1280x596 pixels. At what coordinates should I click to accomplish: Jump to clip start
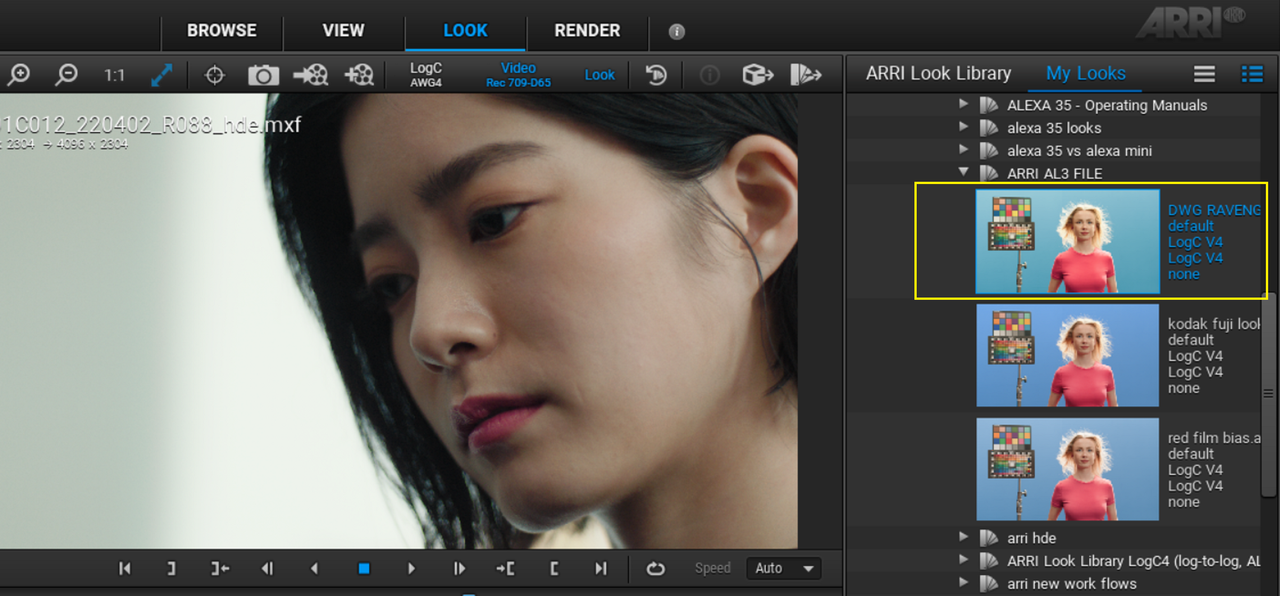tap(125, 568)
